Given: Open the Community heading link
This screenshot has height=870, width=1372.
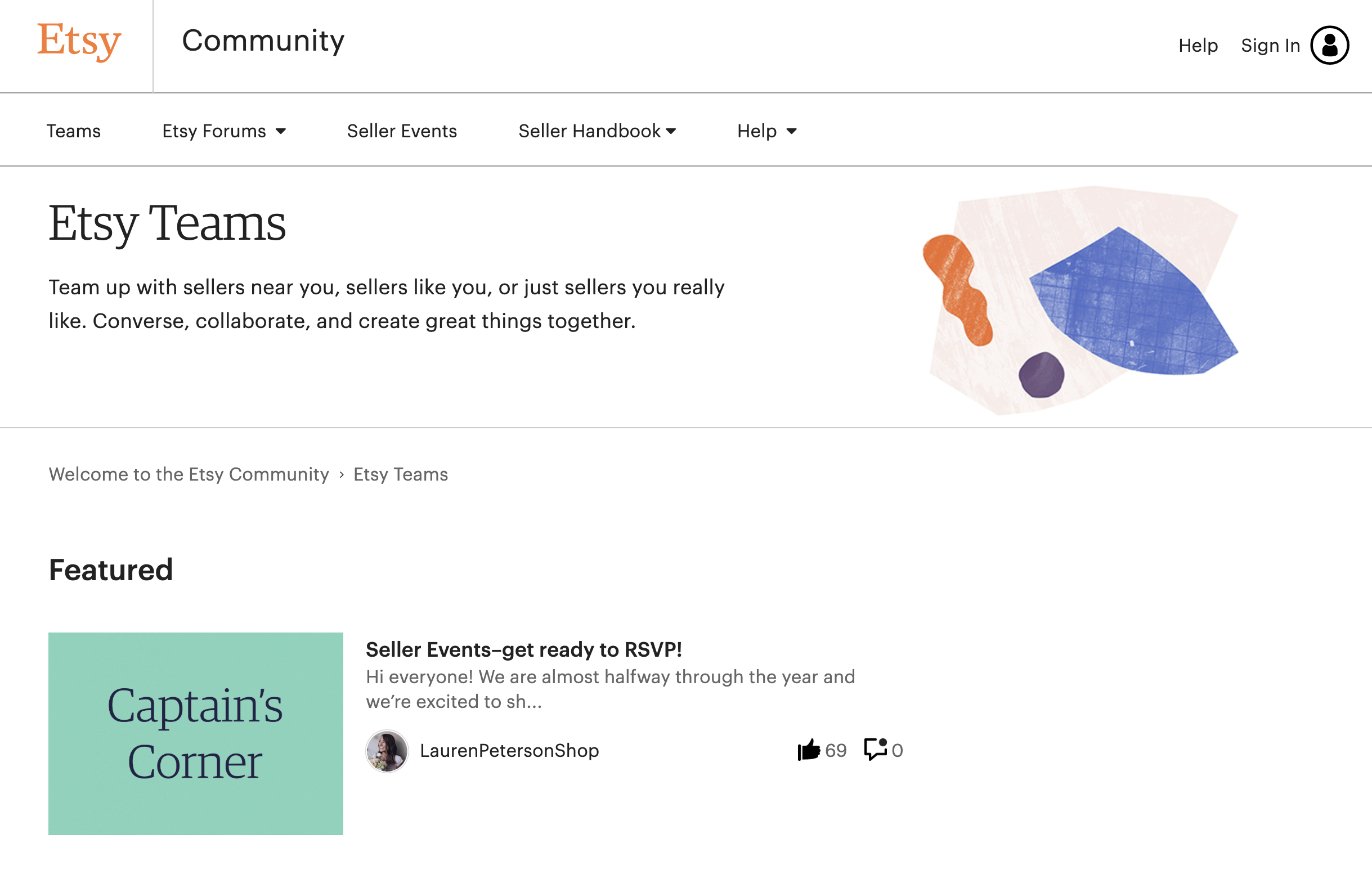Looking at the screenshot, I should pyautogui.click(x=263, y=41).
